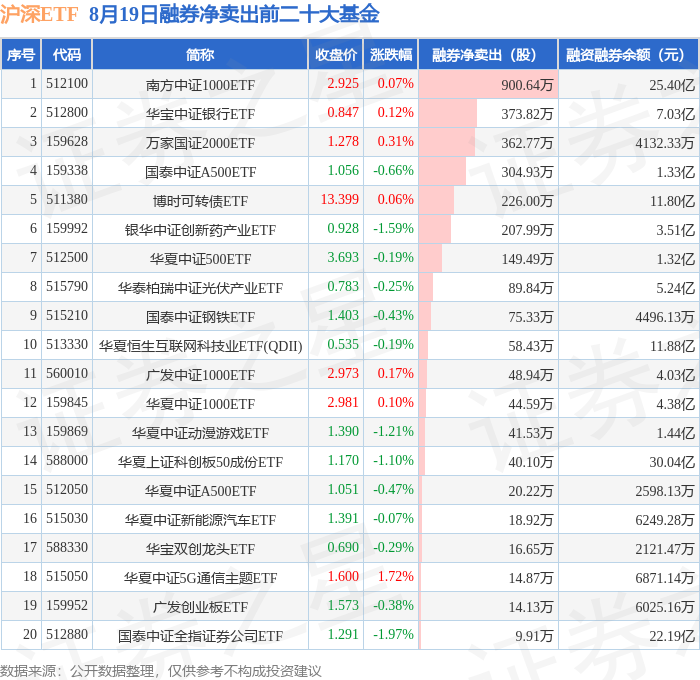
Task: Click the 373.82万 net sell value
Action: [x=527, y=114]
